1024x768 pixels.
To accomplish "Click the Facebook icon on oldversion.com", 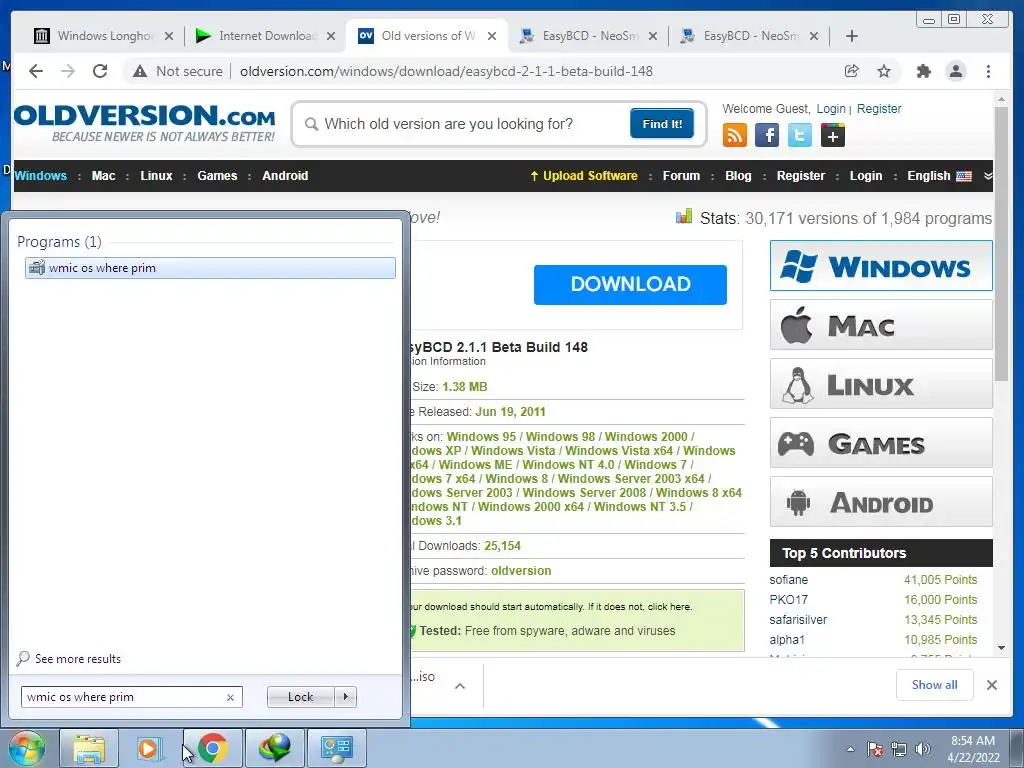I will pyautogui.click(x=767, y=135).
